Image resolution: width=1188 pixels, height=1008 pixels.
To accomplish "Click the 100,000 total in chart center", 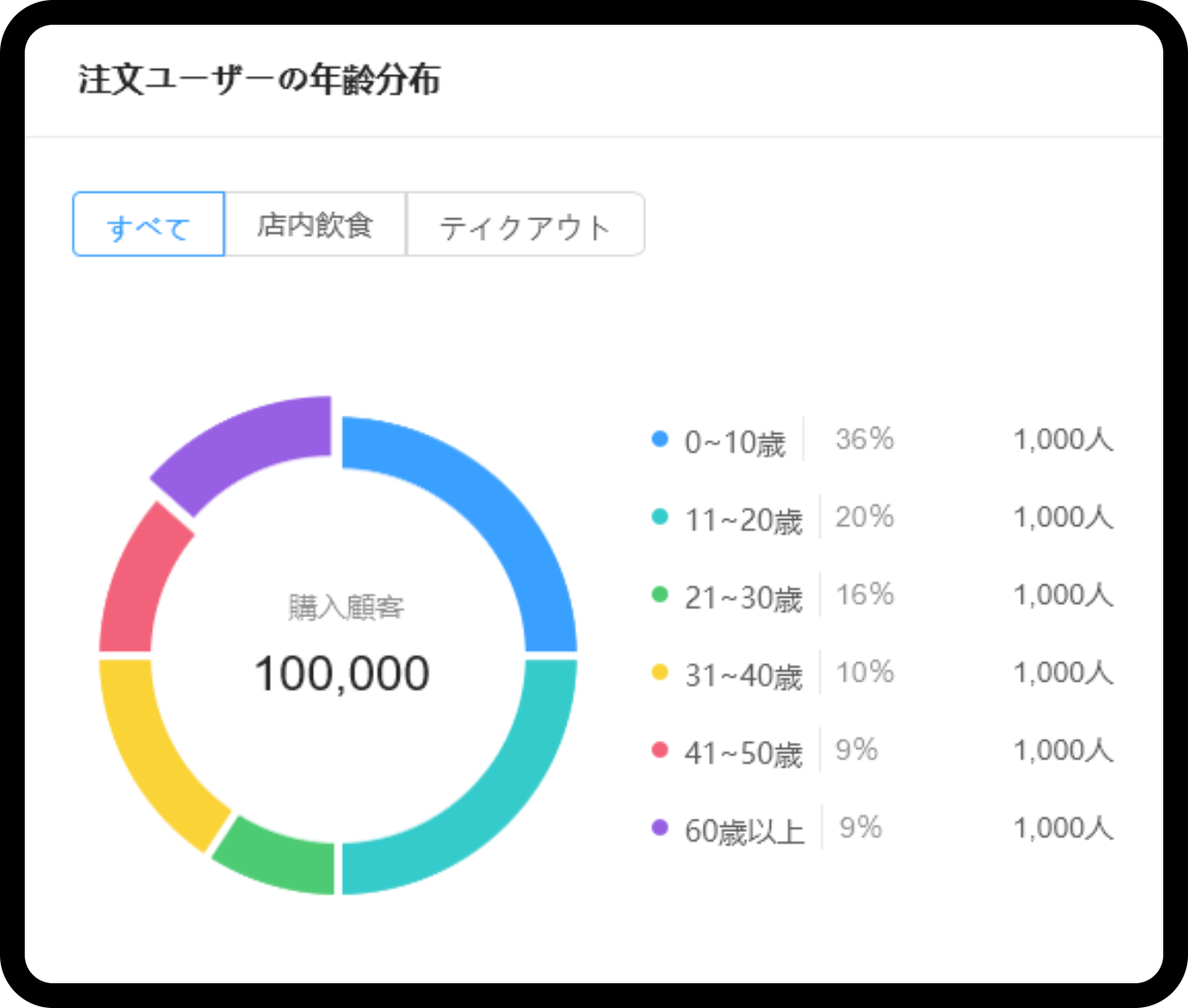I will tap(342, 674).
